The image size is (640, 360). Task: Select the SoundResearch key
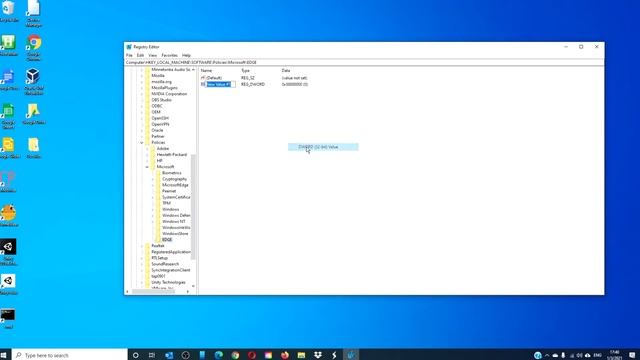165,264
